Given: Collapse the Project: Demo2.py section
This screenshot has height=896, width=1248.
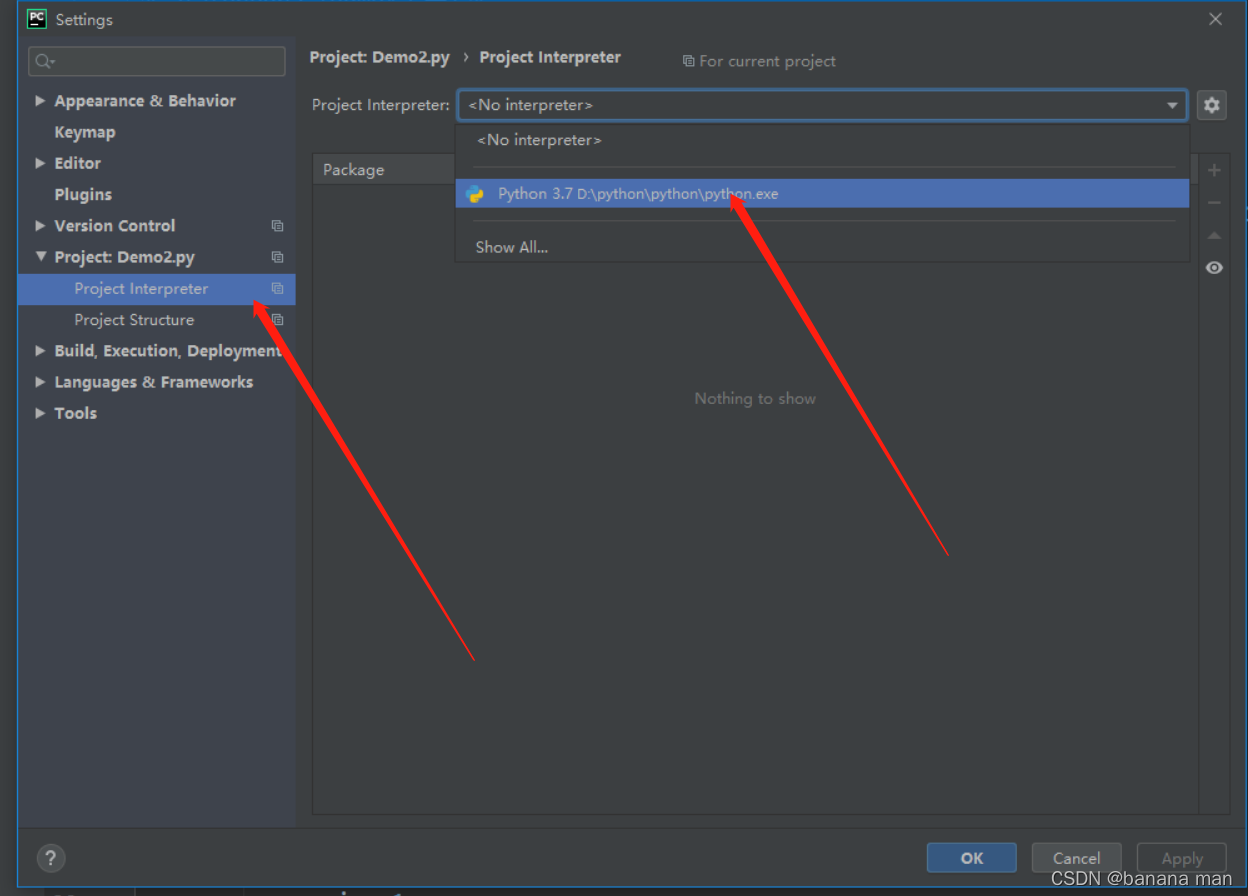Looking at the screenshot, I should coord(40,257).
